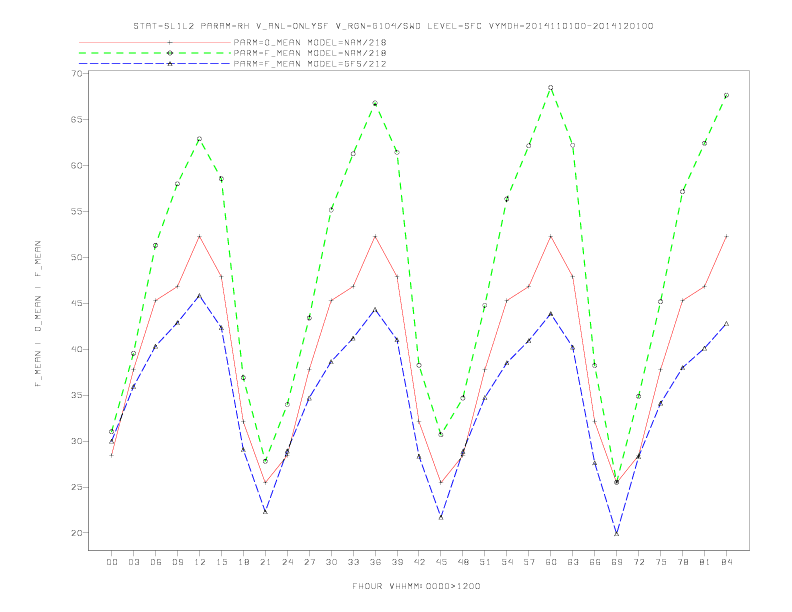Click y-axis tick label 45
This screenshot has height=612, width=792.
pos(76,303)
